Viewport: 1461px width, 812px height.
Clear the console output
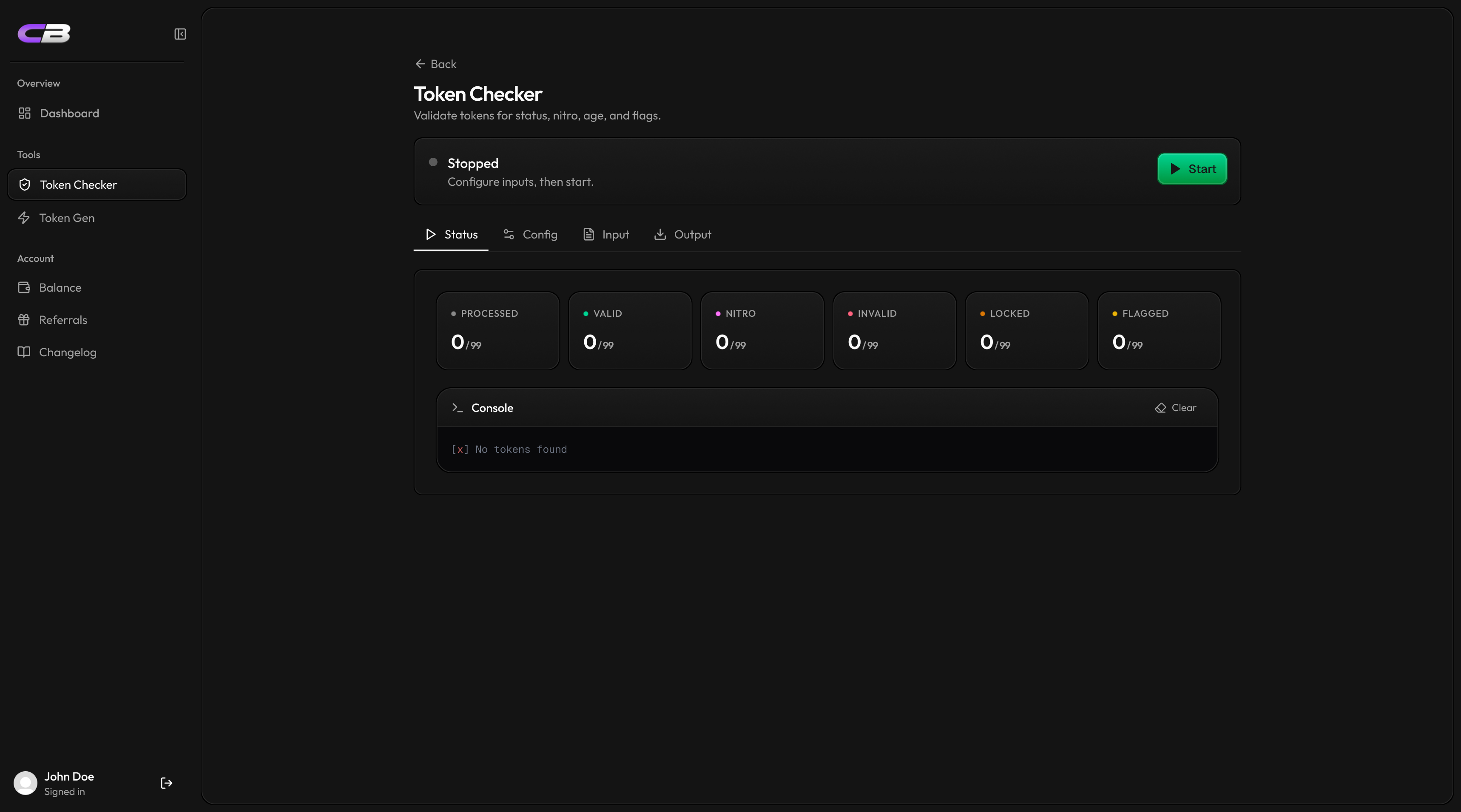[x=1176, y=408]
